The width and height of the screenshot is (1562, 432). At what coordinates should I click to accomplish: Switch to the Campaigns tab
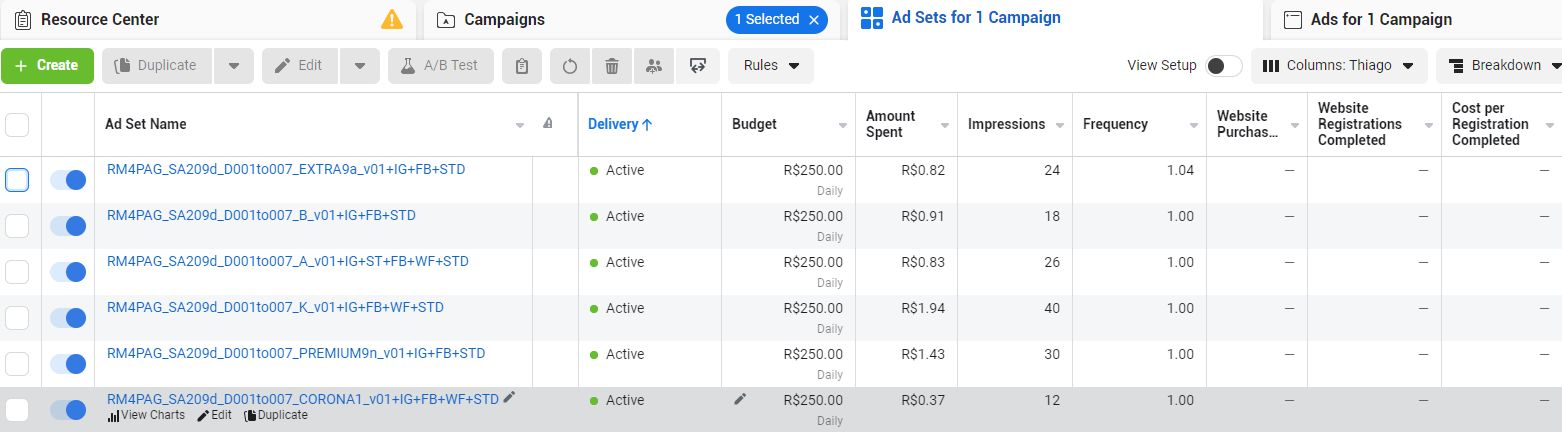pyautogui.click(x=504, y=20)
